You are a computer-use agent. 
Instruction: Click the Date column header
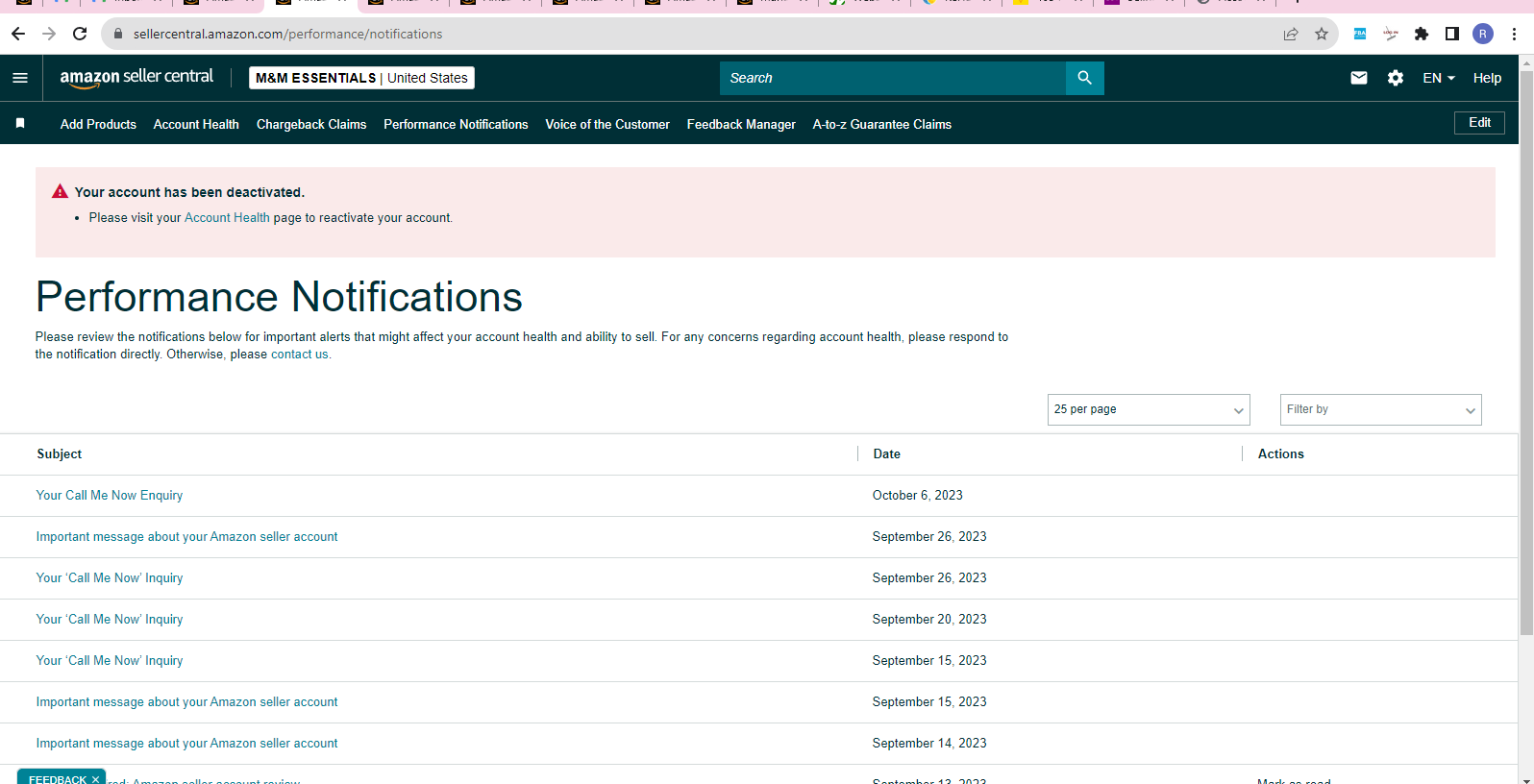[886, 454]
